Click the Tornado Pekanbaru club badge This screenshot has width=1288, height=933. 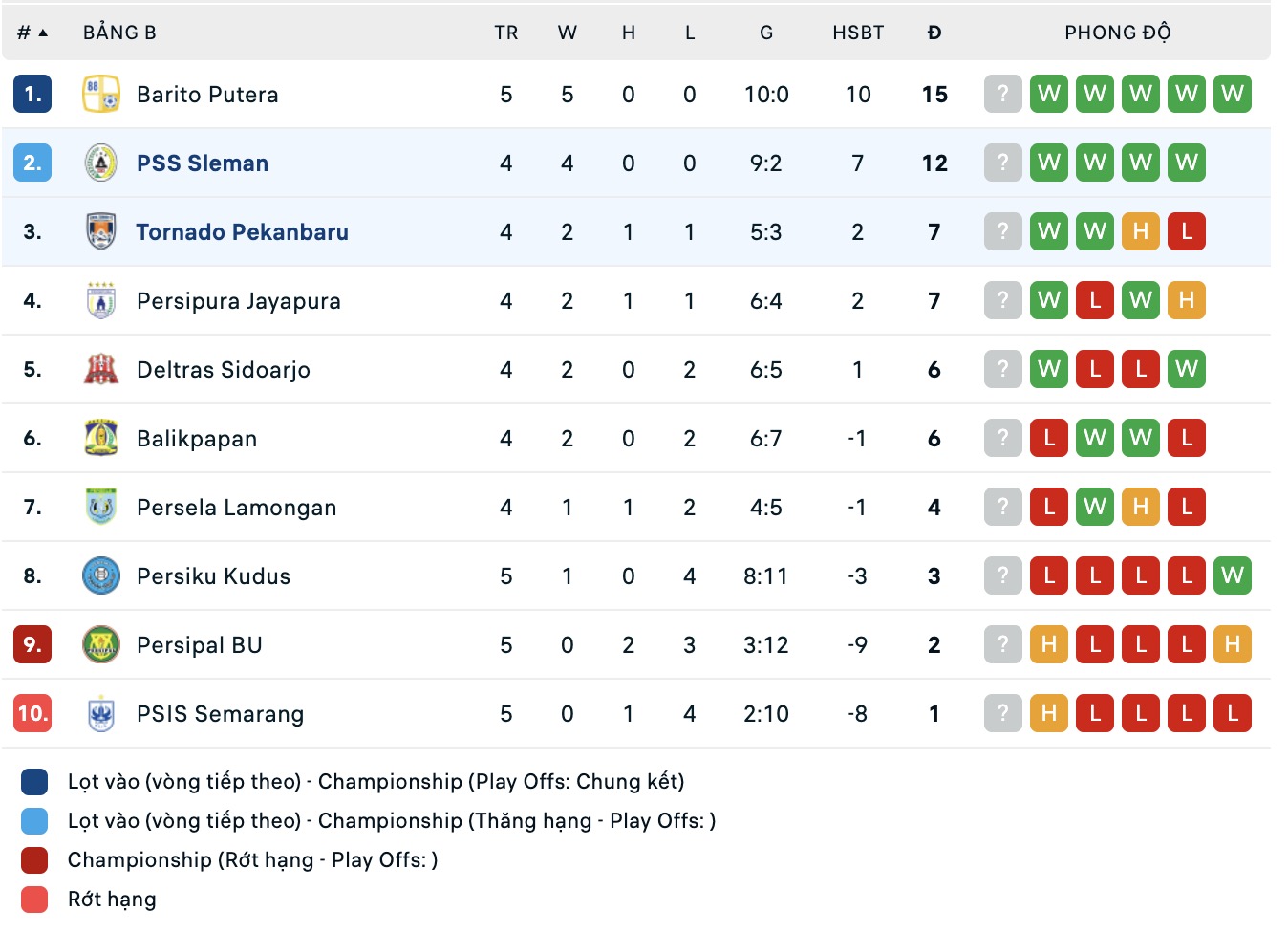99,231
